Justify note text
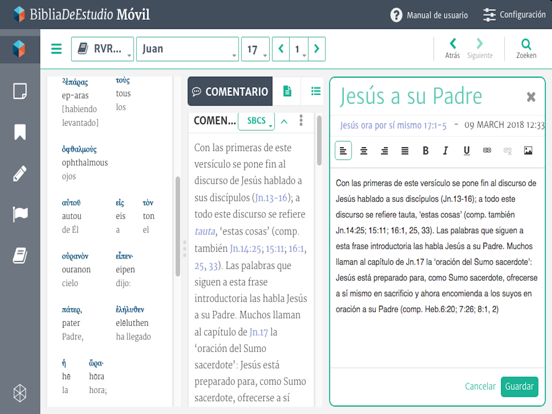Screen dimensions: 552x414 pos(405,151)
